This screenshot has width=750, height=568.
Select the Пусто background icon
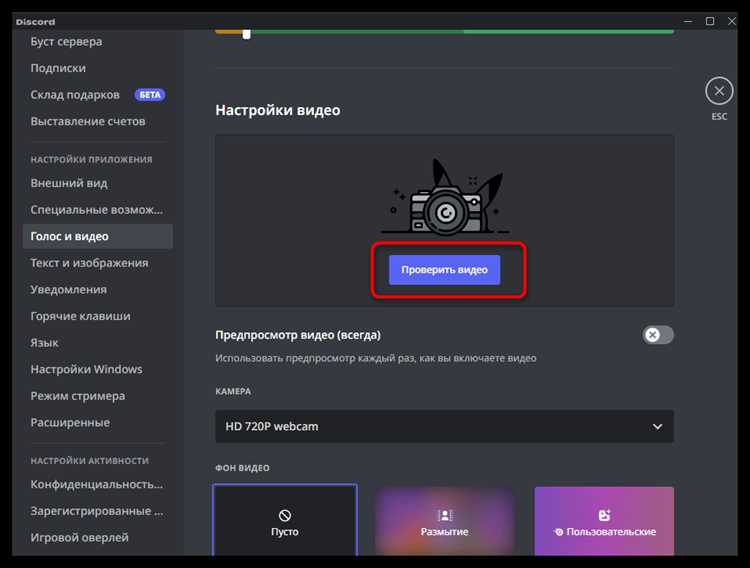[285, 515]
